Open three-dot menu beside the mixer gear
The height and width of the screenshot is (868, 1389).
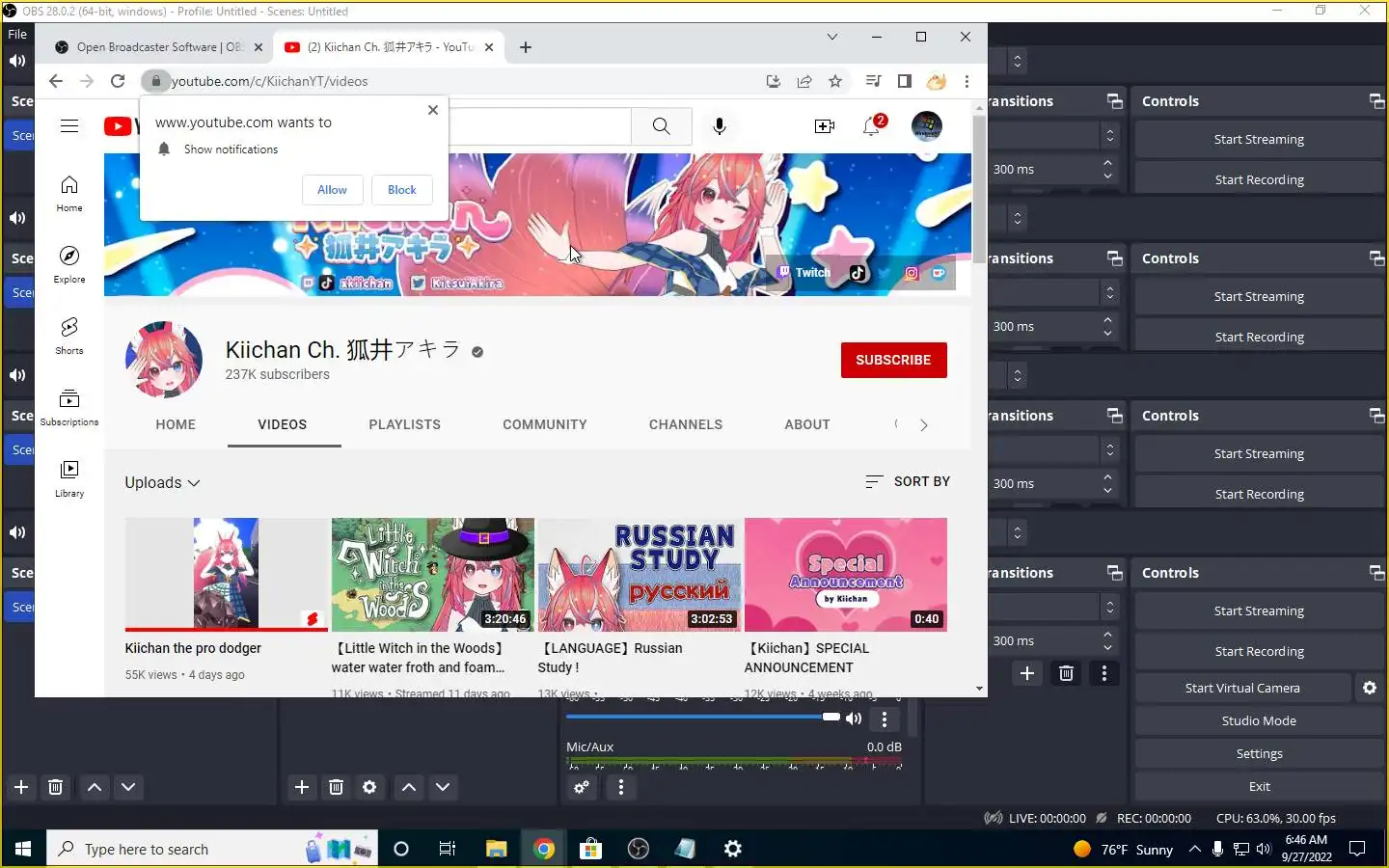click(621, 788)
